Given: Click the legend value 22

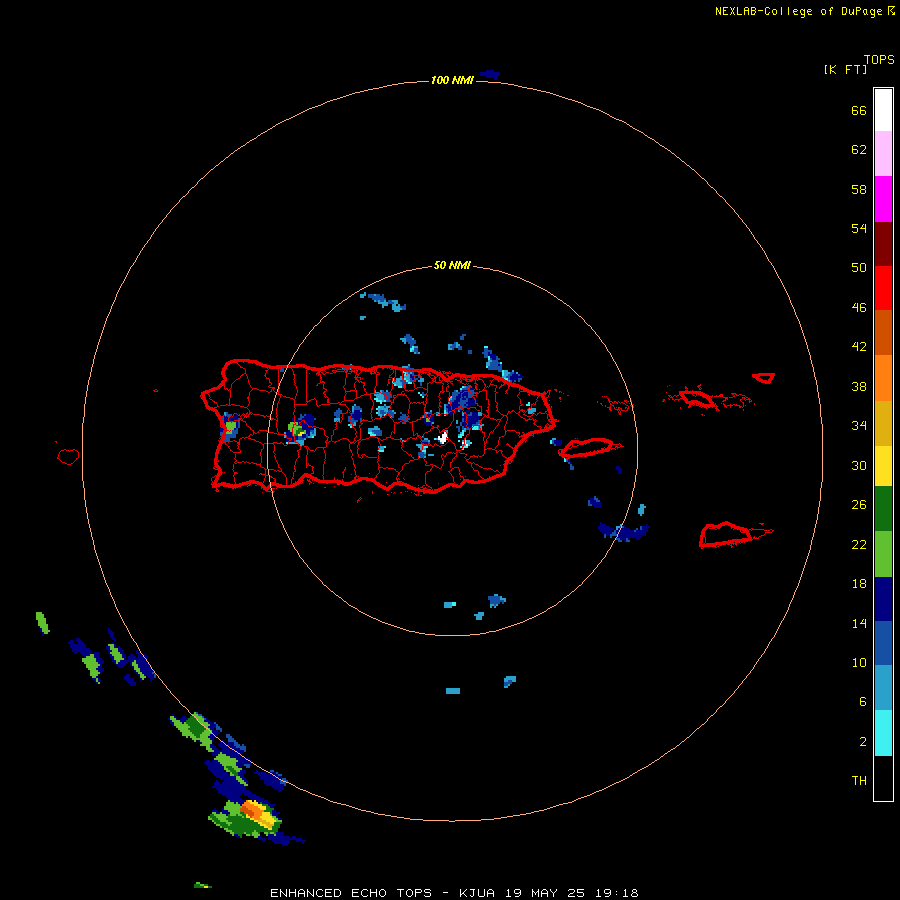Looking at the screenshot, I should [x=859, y=544].
